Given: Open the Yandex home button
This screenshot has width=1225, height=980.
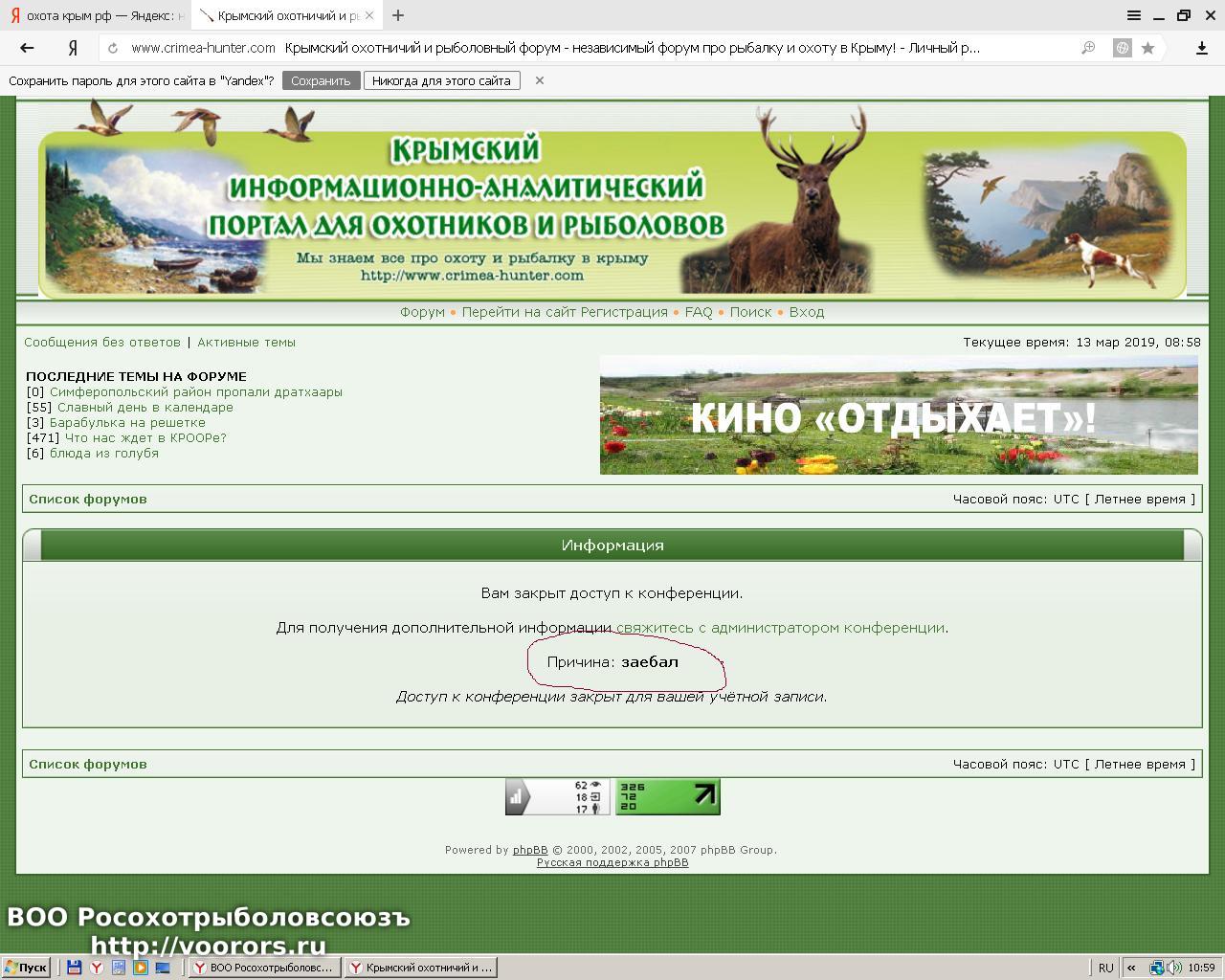Looking at the screenshot, I should pos(73,48).
